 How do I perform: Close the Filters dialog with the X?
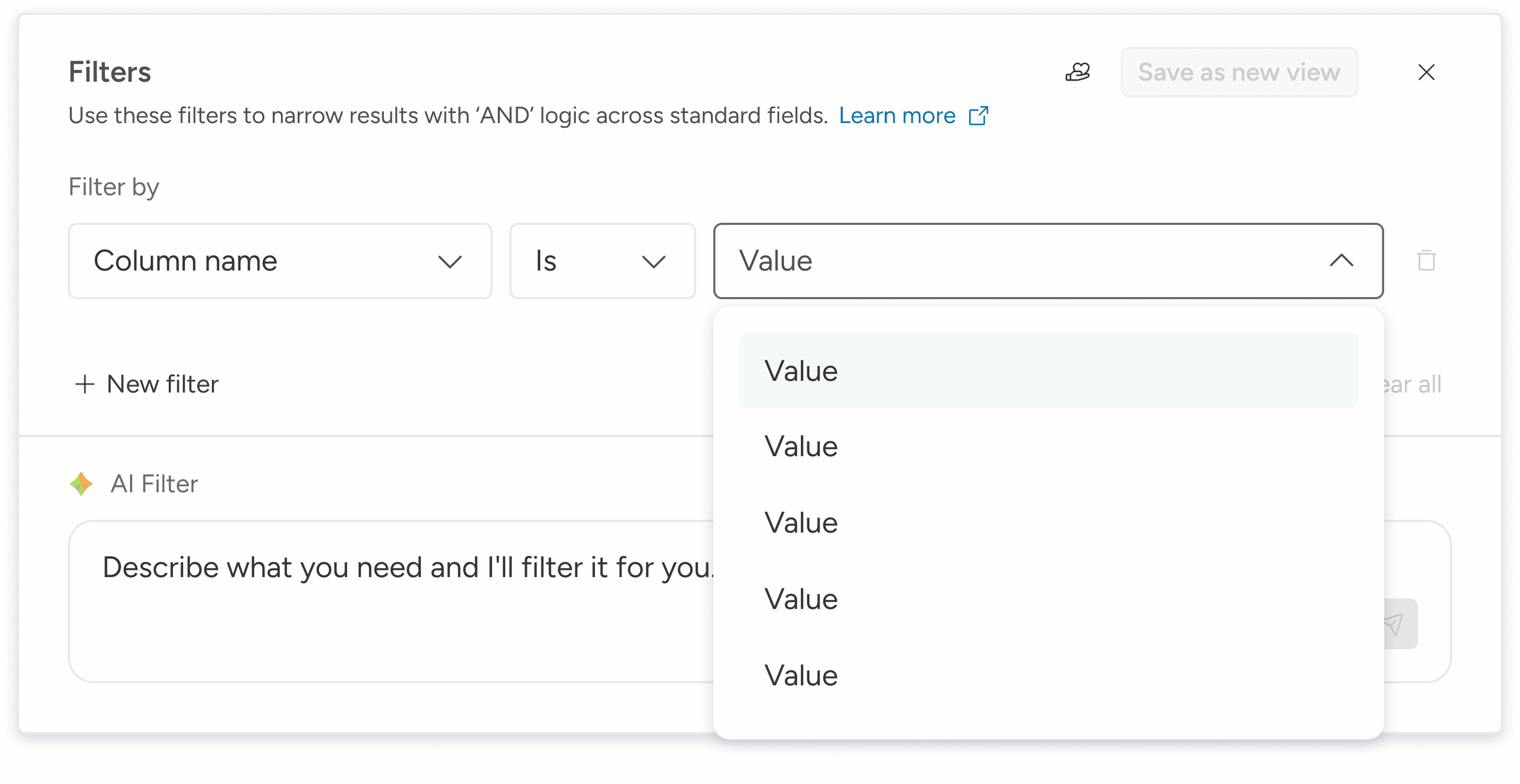pos(1426,72)
